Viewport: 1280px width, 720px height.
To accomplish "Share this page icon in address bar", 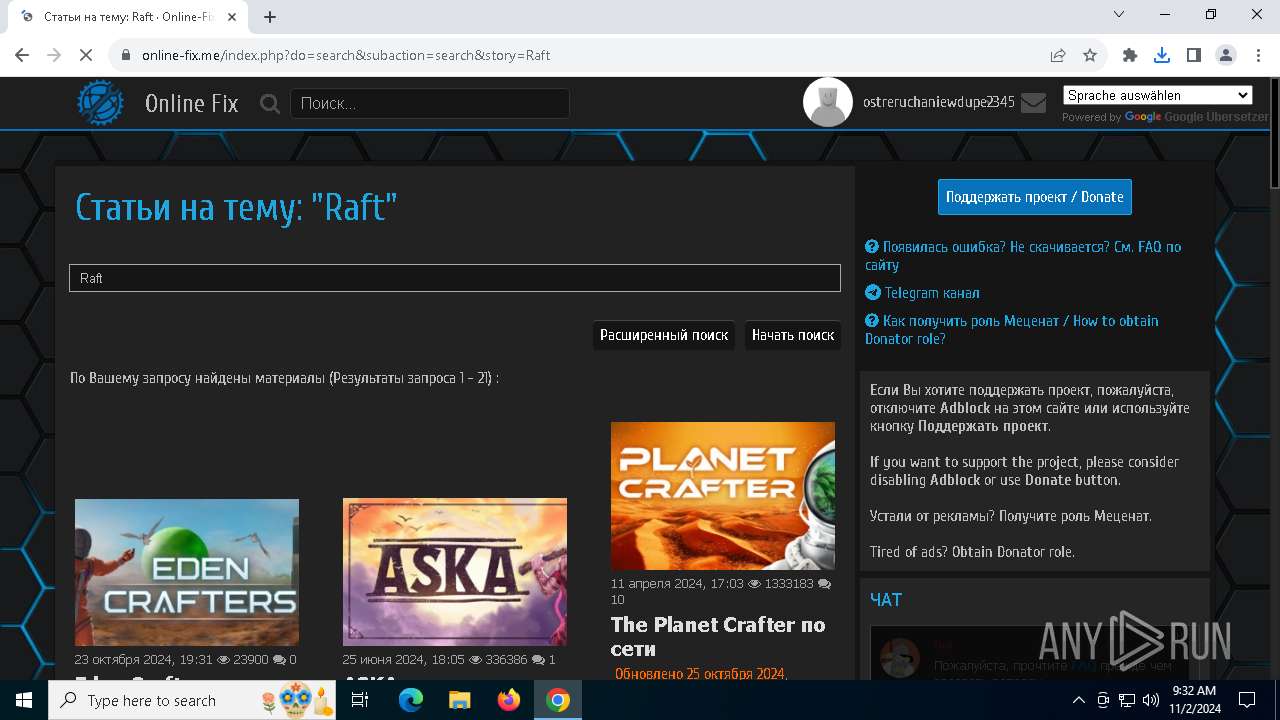I will pyautogui.click(x=1058, y=55).
